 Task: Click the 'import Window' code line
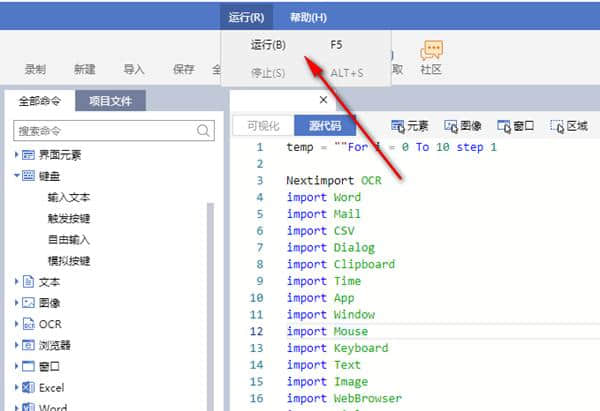tap(331, 315)
